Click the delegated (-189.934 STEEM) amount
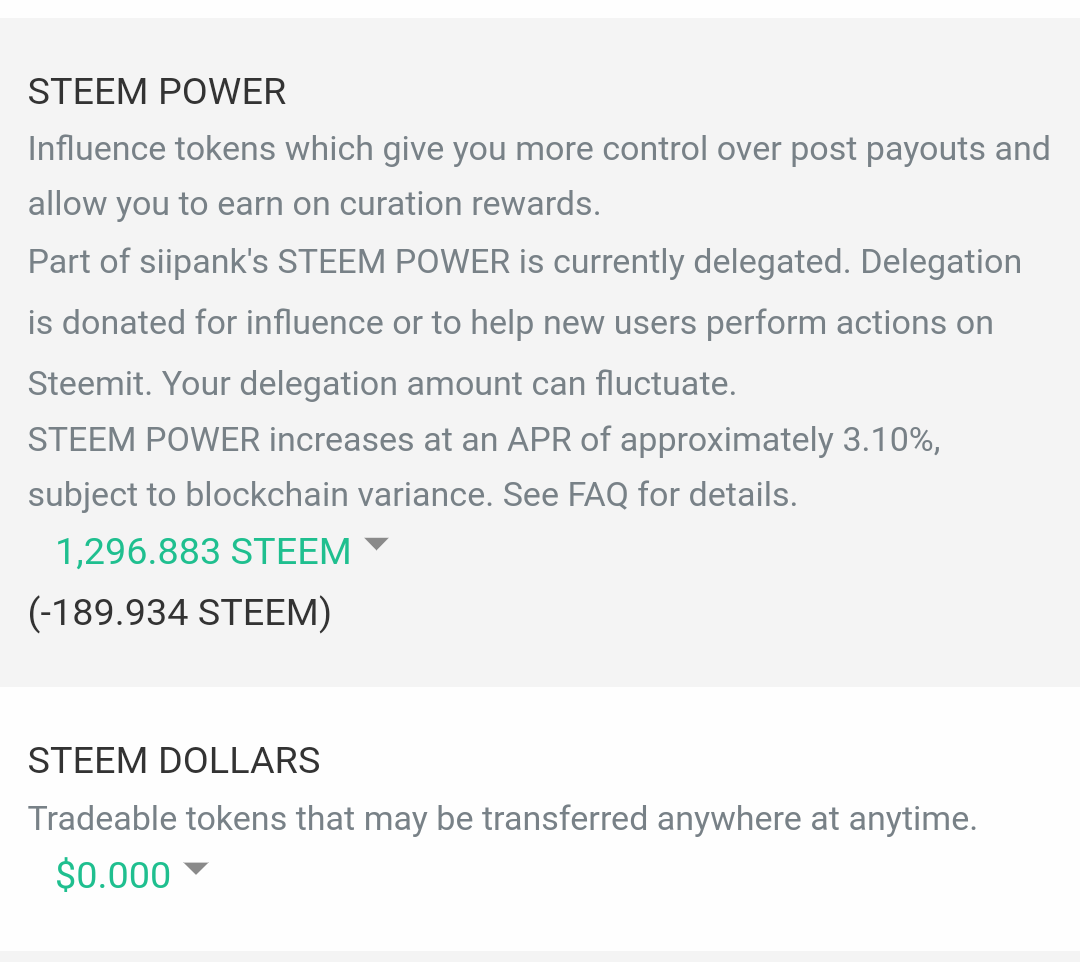This screenshot has height=962, width=1080. 179,612
